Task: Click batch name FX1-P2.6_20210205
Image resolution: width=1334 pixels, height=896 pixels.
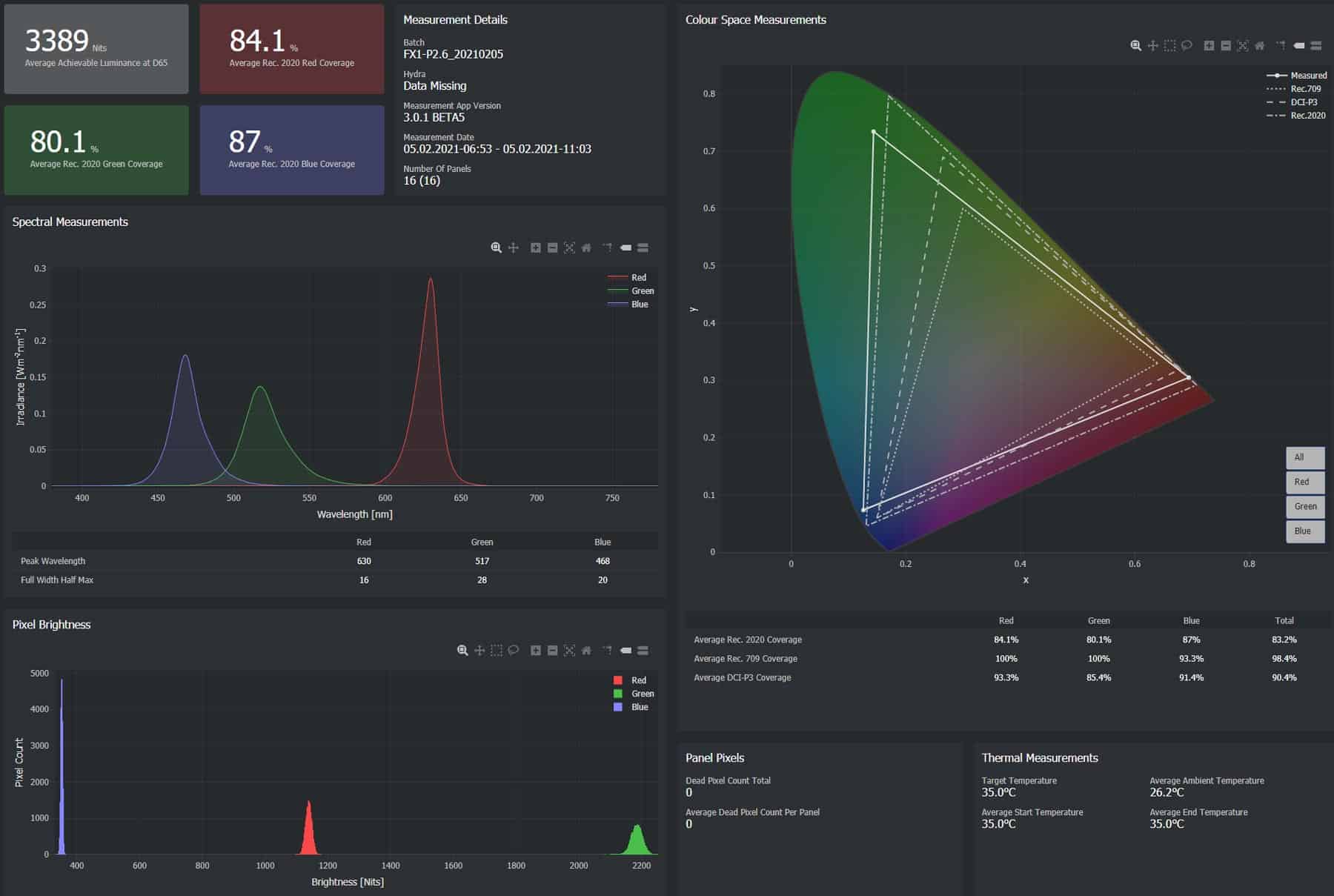Action: pyautogui.click(x=453, y=54)
